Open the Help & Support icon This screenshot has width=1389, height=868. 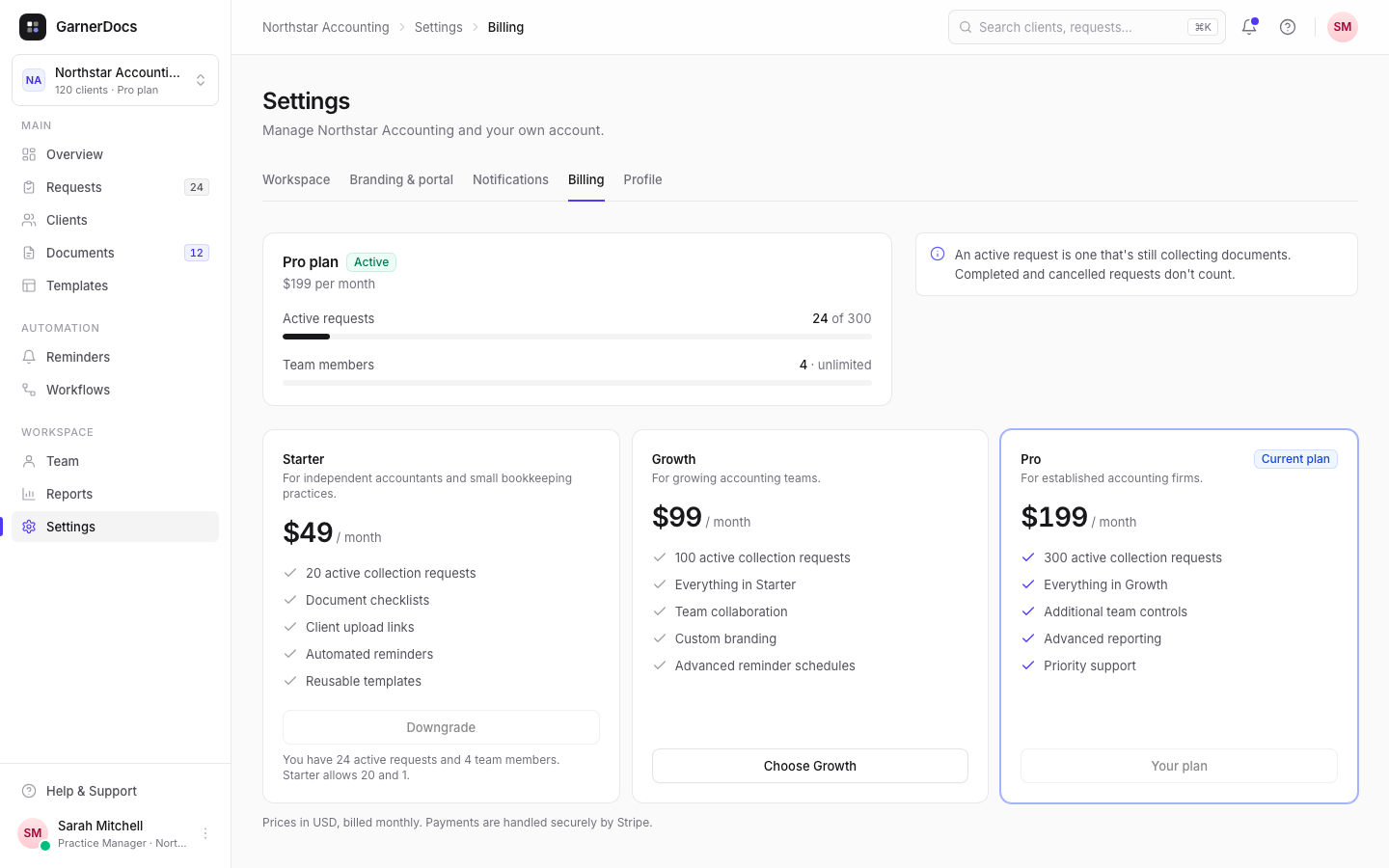29,791
